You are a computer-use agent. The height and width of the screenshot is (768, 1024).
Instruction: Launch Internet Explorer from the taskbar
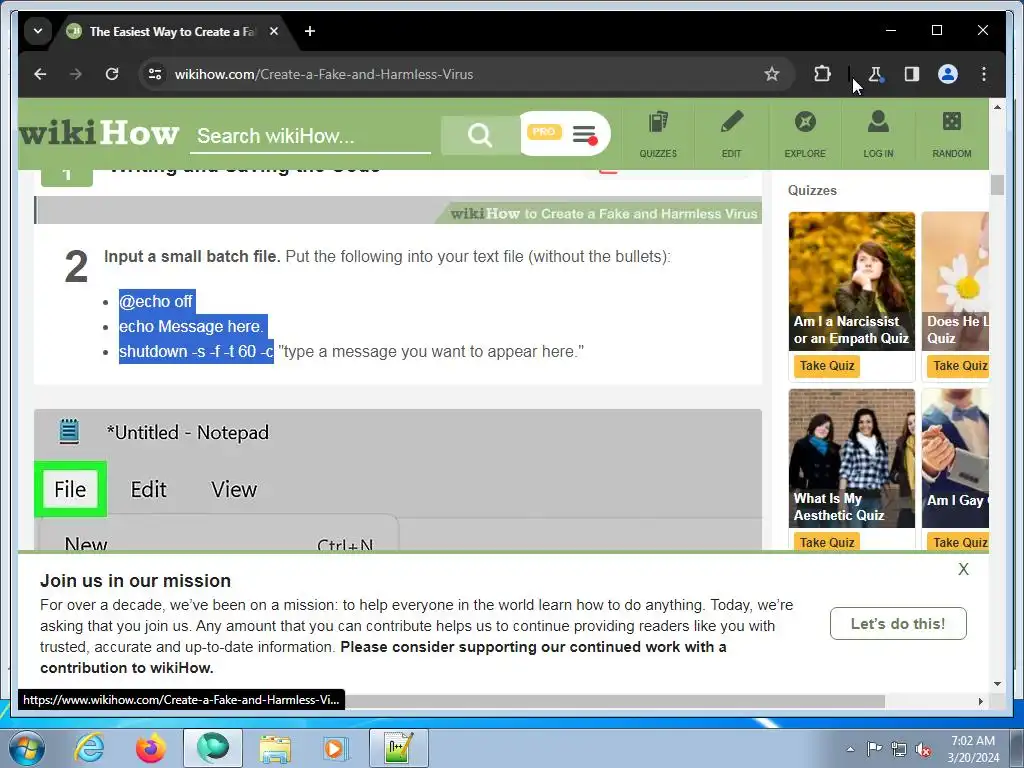click(89, 748)
